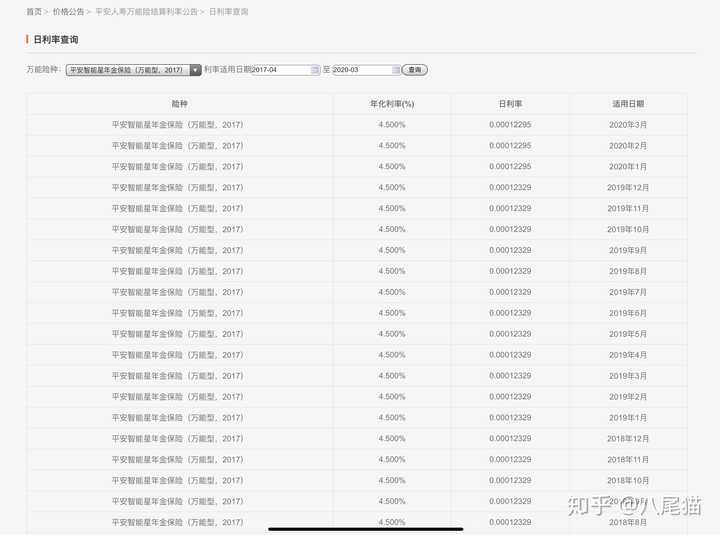Open the 万能险种 product dropdown
This screenshot has height=535, width=720.
click(x=134, y=70)
